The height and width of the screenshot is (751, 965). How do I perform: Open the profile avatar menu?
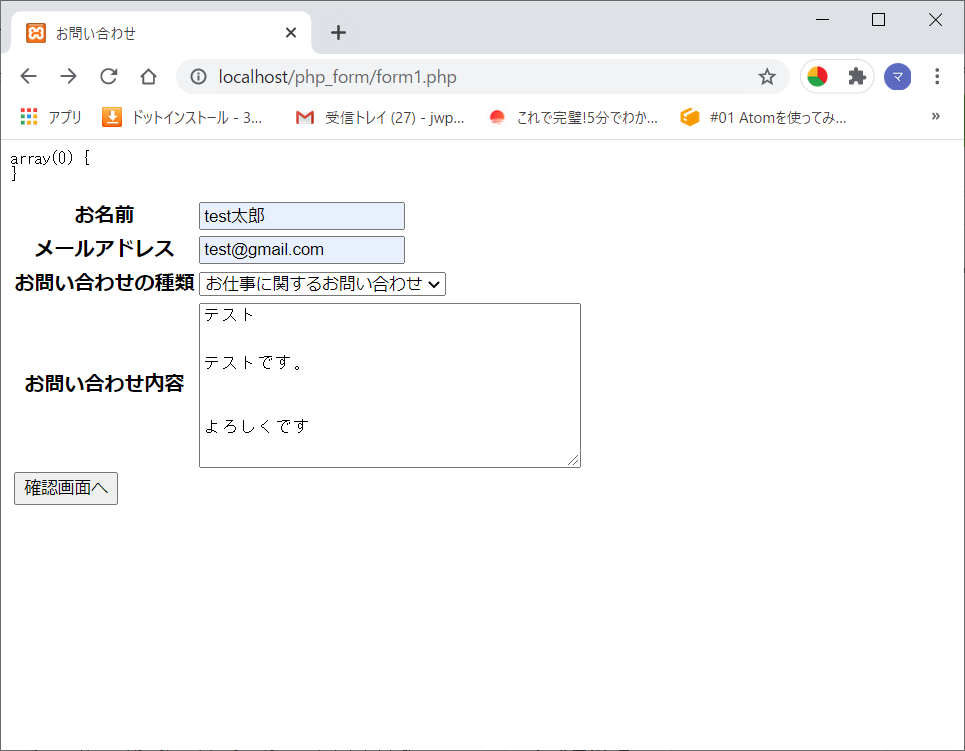897,76
